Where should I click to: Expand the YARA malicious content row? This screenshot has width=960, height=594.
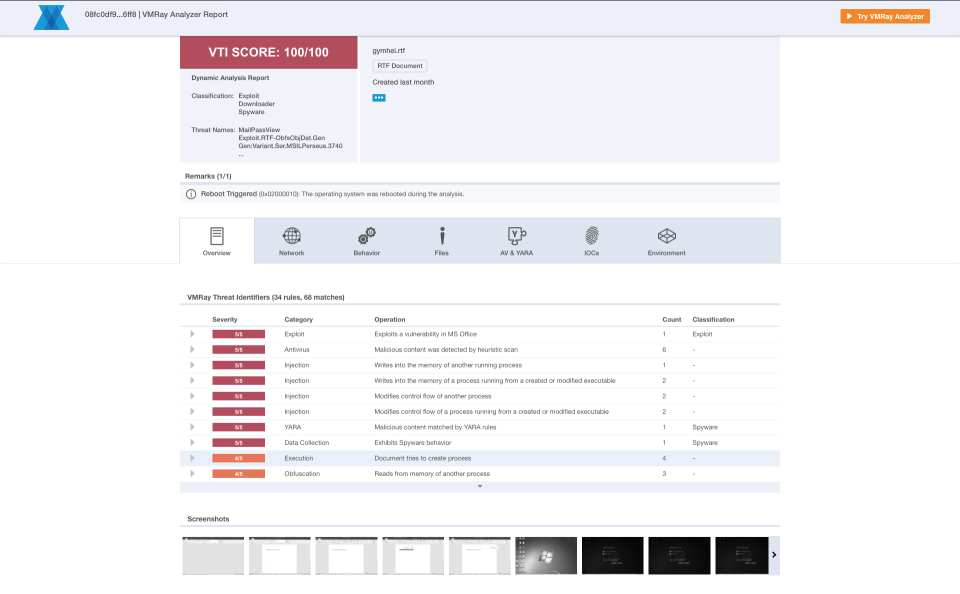click(192, 427)
